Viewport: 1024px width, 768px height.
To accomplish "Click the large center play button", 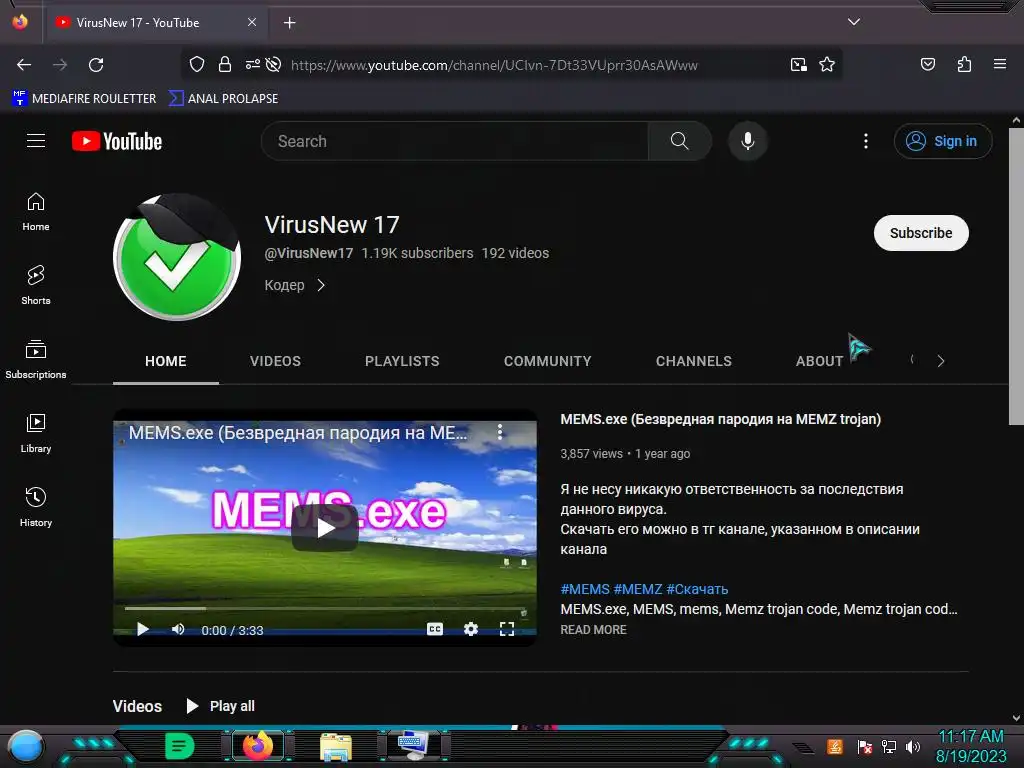I will (325, 528).
